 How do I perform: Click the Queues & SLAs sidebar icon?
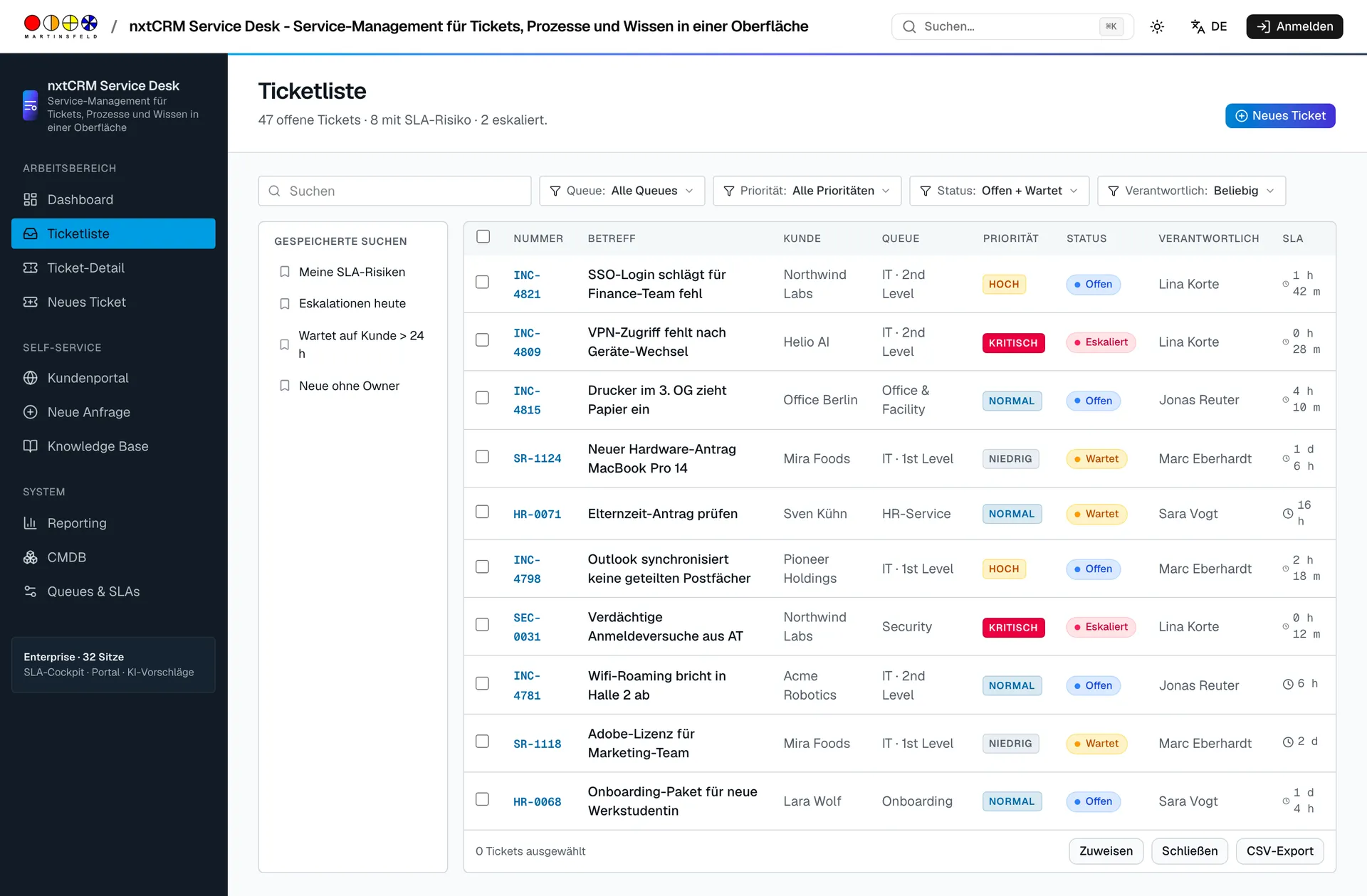point(30,591)
